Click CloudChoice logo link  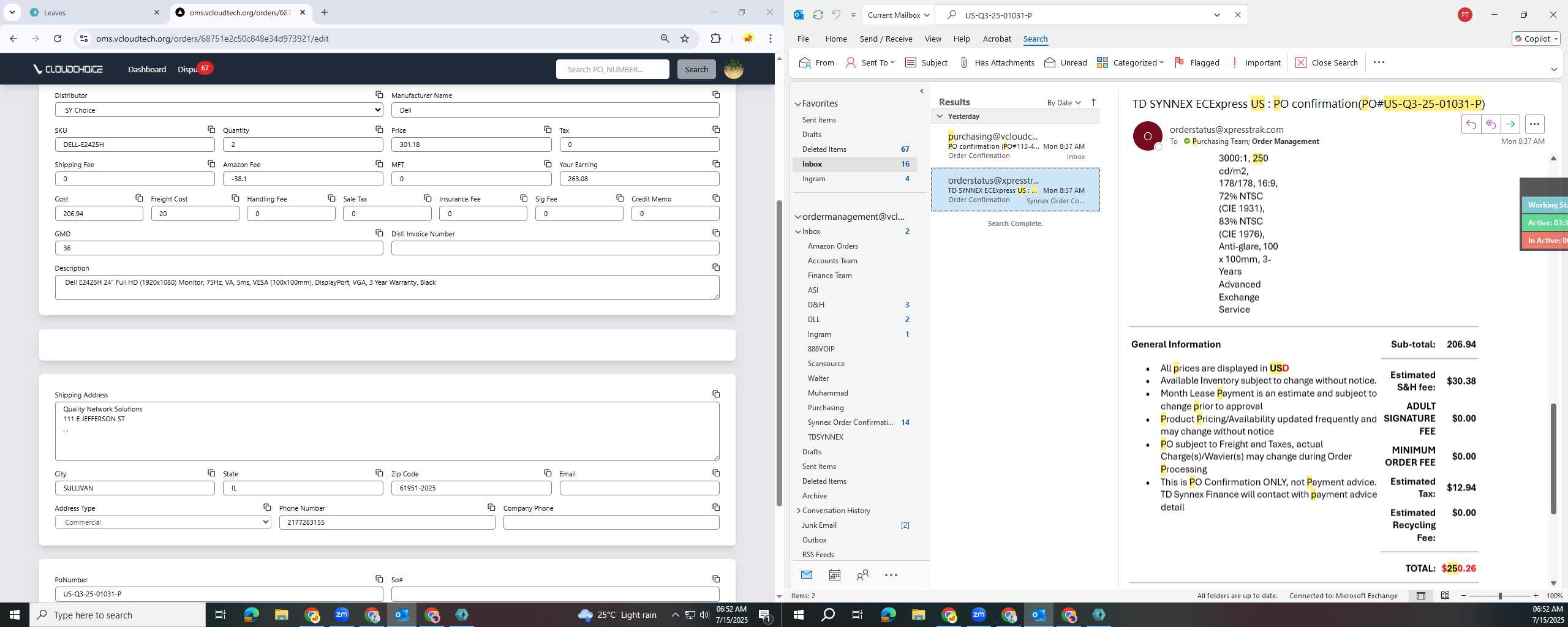pyautogui.click(x=68, y=69)
